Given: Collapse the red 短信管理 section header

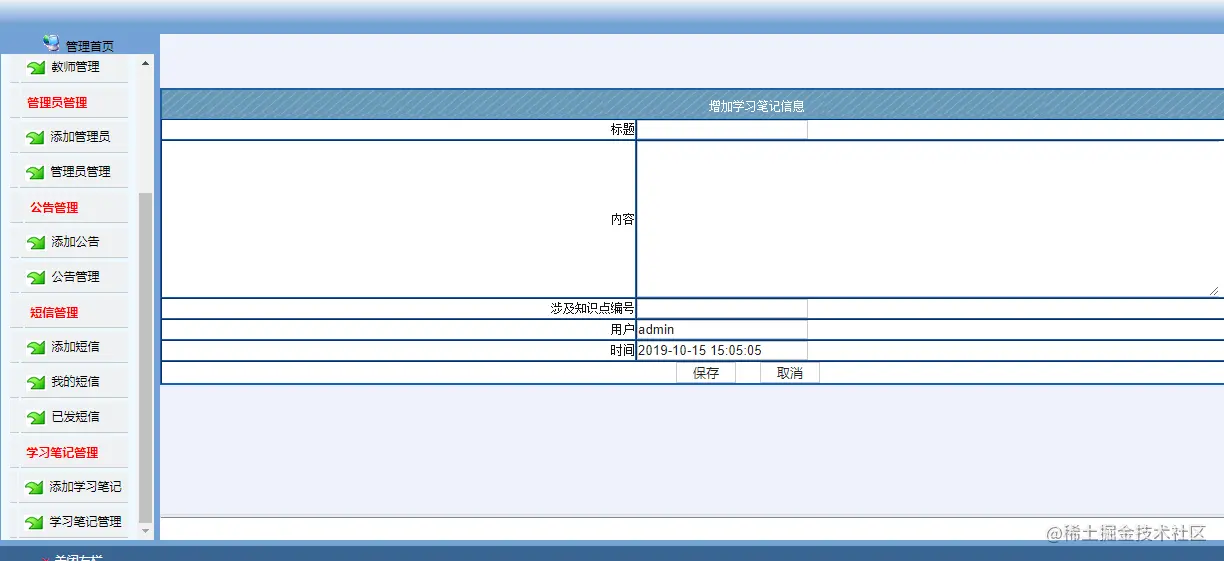Looking at the screenshot, I should [x=54, y=313].
